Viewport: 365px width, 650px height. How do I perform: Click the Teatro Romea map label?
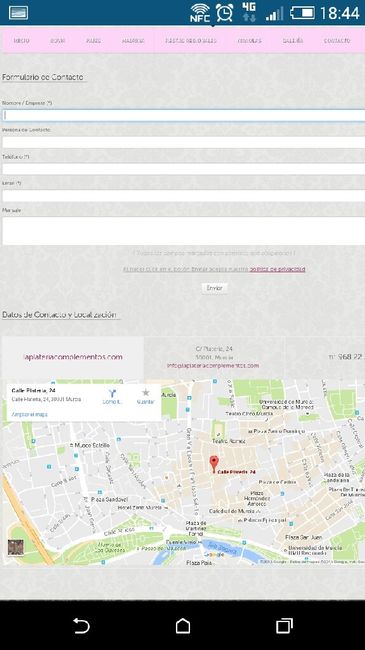pyautogui.click(x=229, y=441)
